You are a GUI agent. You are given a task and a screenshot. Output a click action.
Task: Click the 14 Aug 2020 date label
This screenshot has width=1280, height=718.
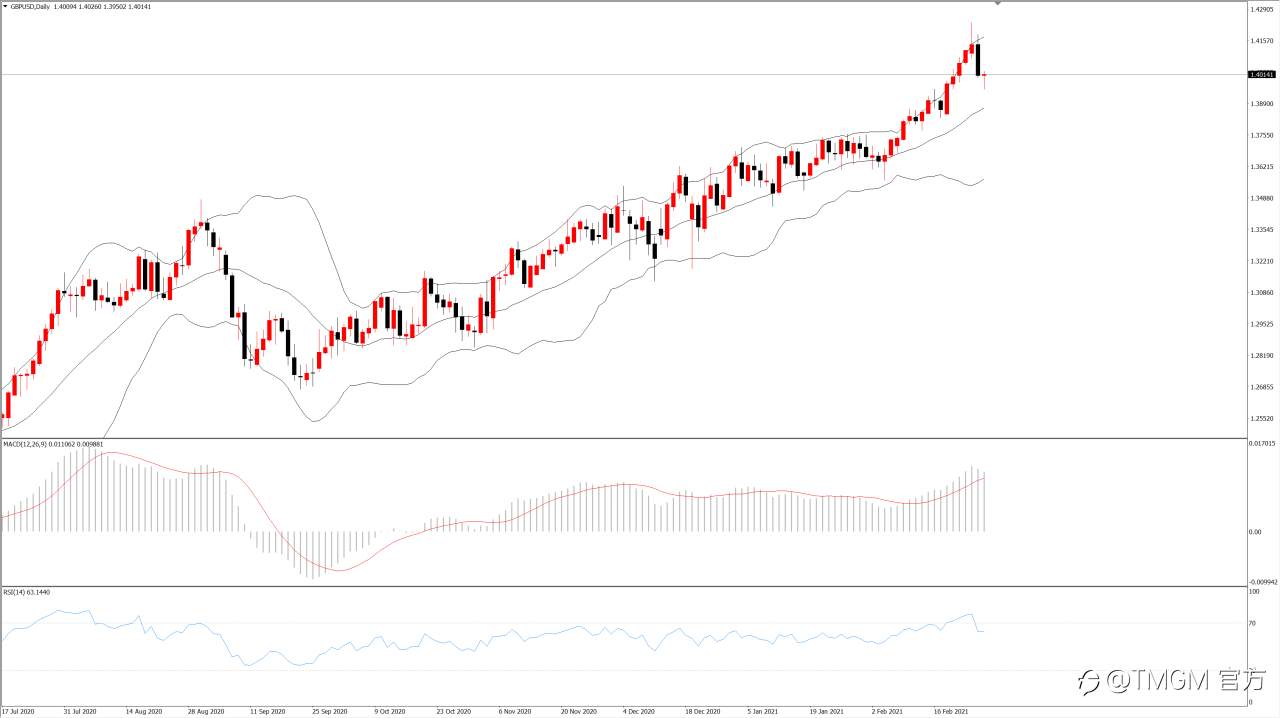144,712
